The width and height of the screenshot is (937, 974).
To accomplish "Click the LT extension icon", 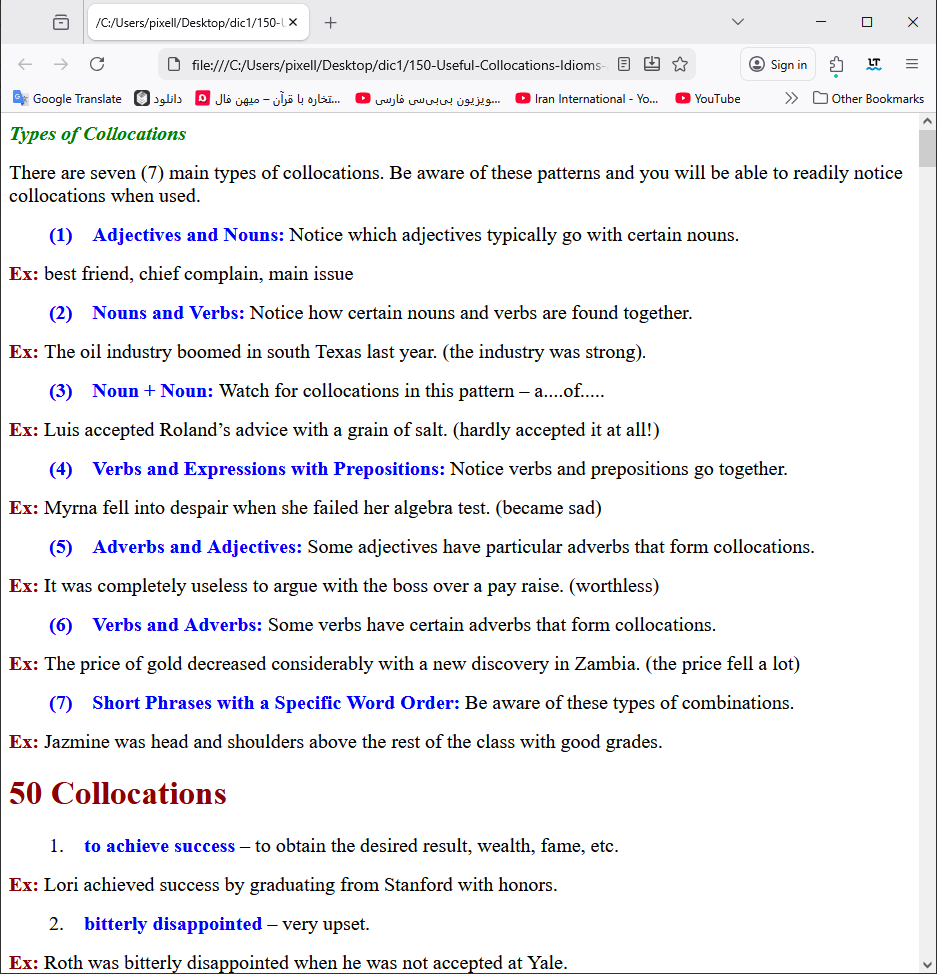I will click(874, 64).
